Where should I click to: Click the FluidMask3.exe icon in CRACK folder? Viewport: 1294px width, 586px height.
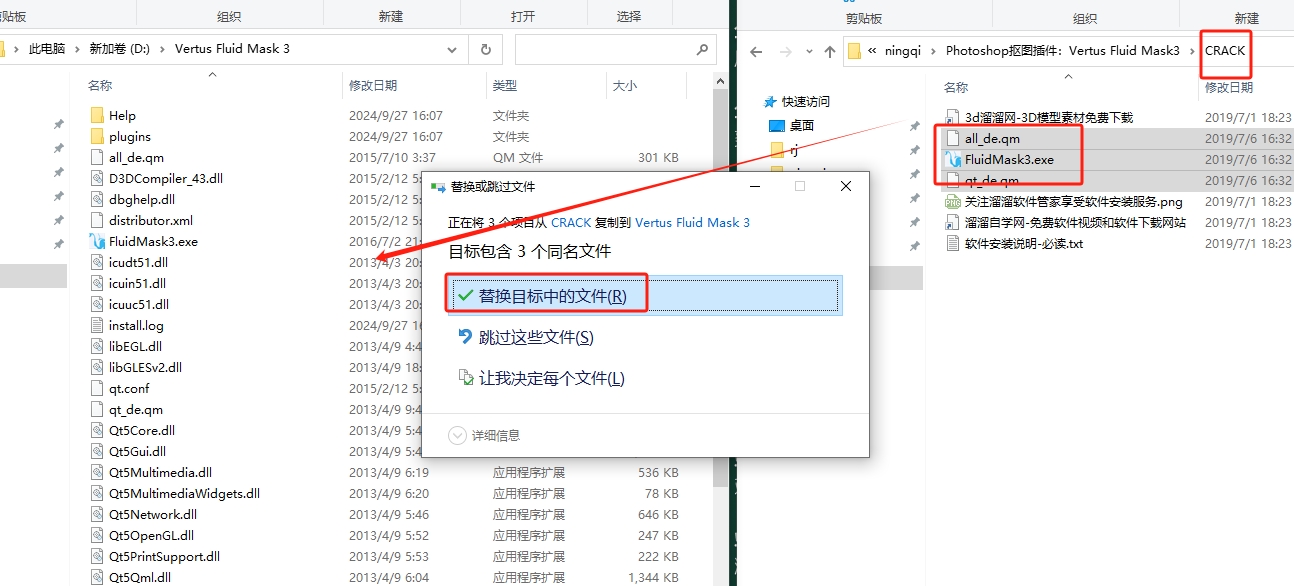(952, 159)
